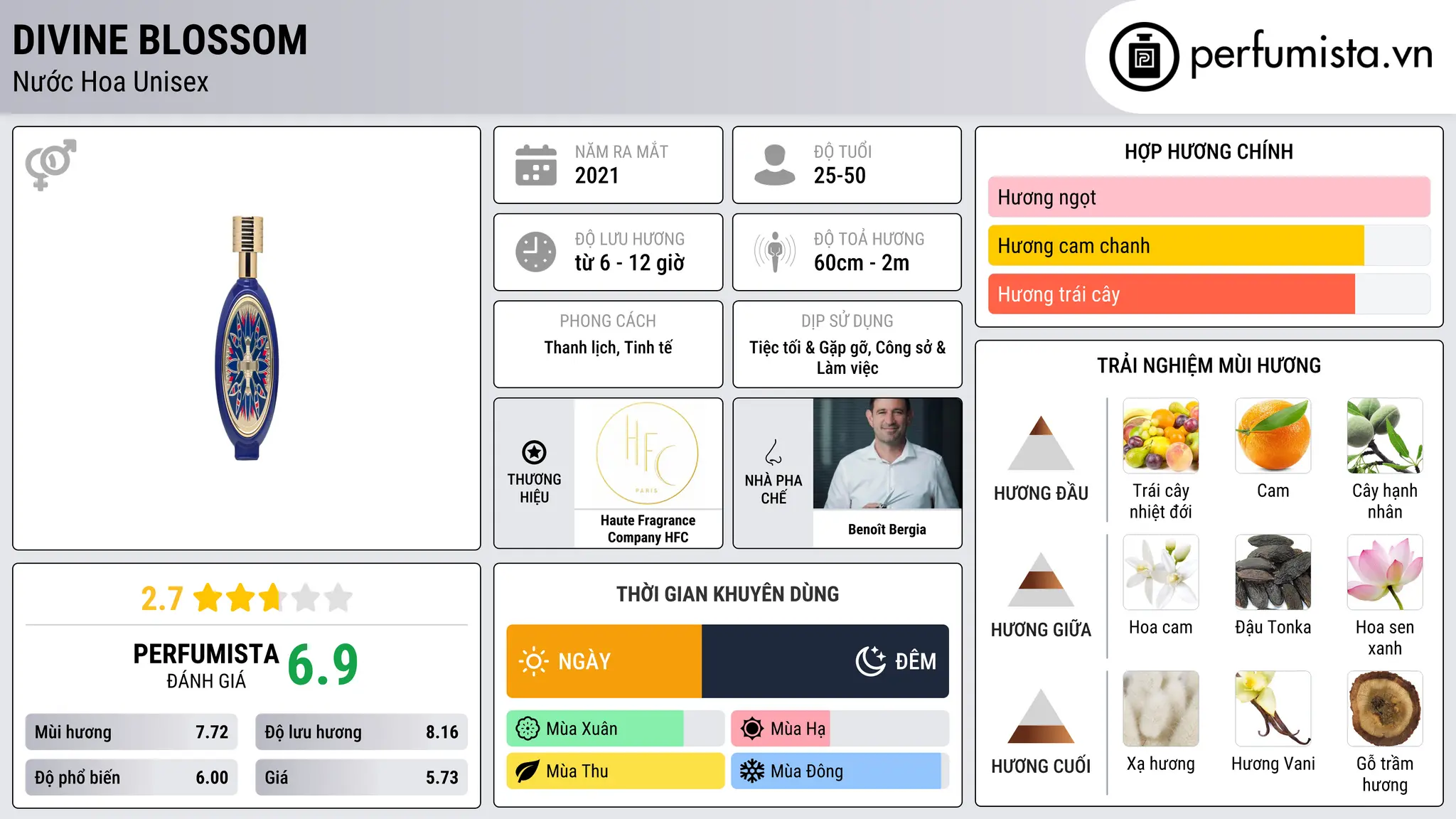This screenshot has height=819, width=1456.
Task: Select the tropical fruit note image
Action: [x=1161, y=436]
